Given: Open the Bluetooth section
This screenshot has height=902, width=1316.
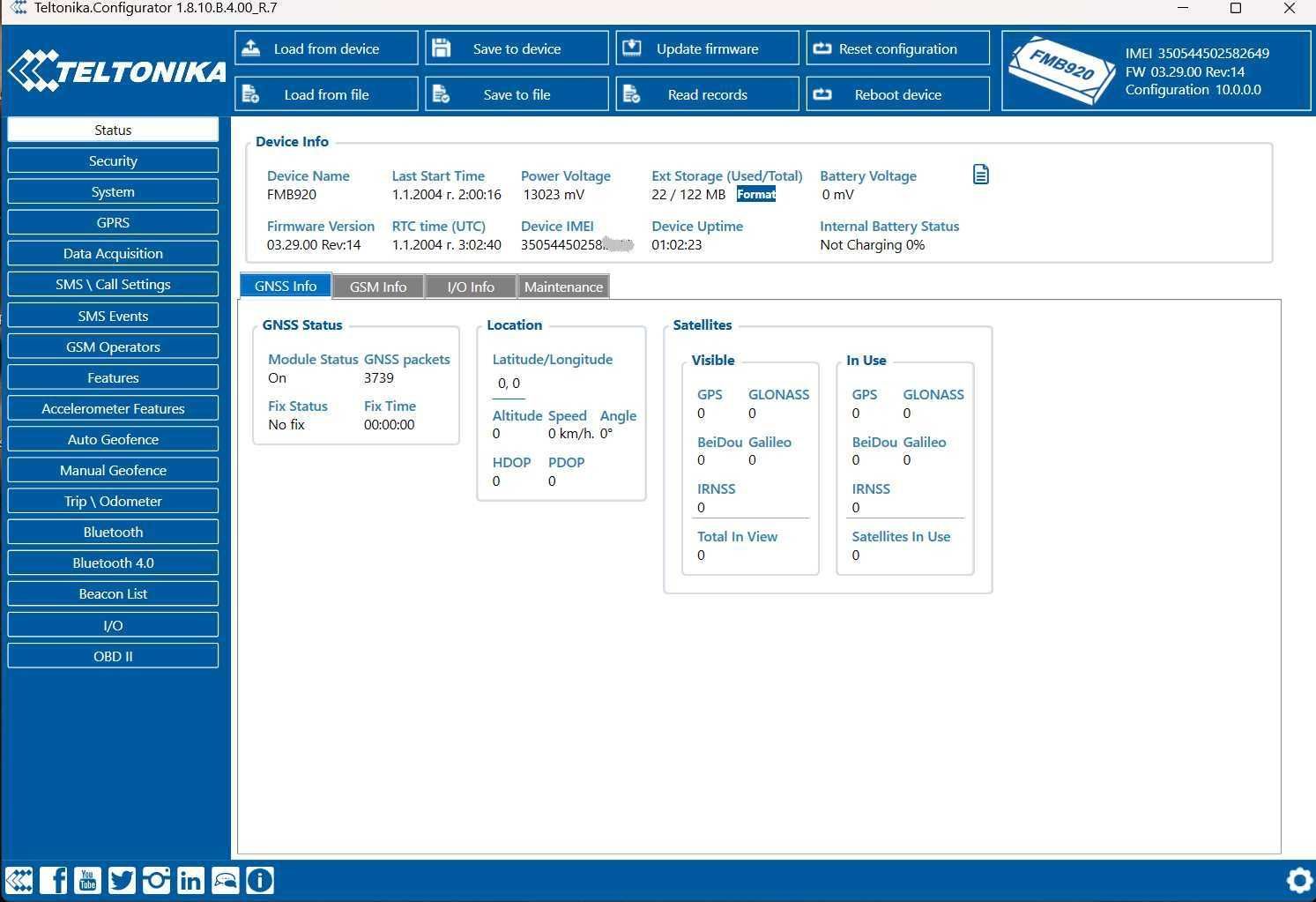Looking at the screenshot, I should [x=113, y=532].
